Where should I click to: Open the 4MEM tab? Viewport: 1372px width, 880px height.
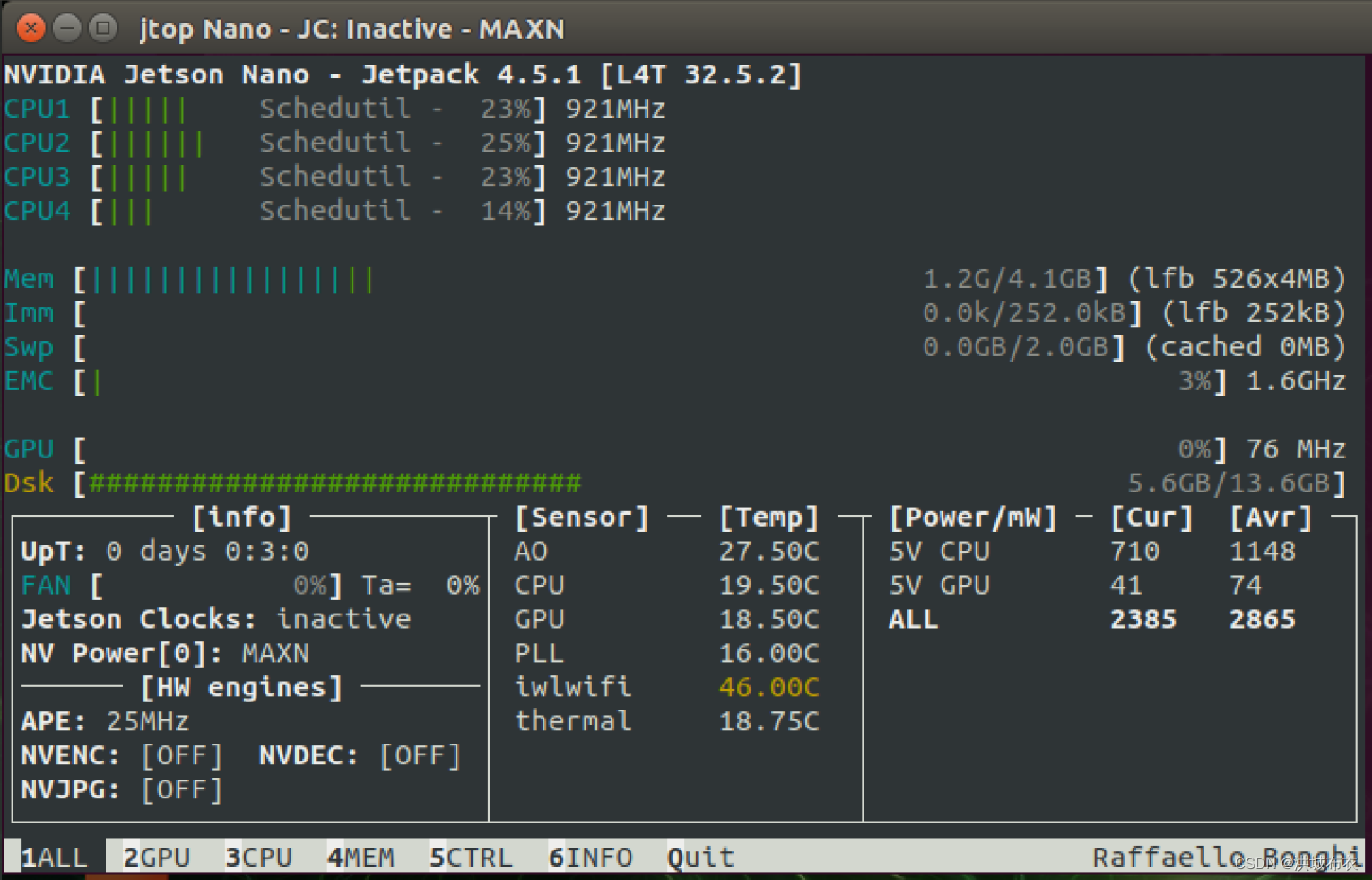(360, 857)
